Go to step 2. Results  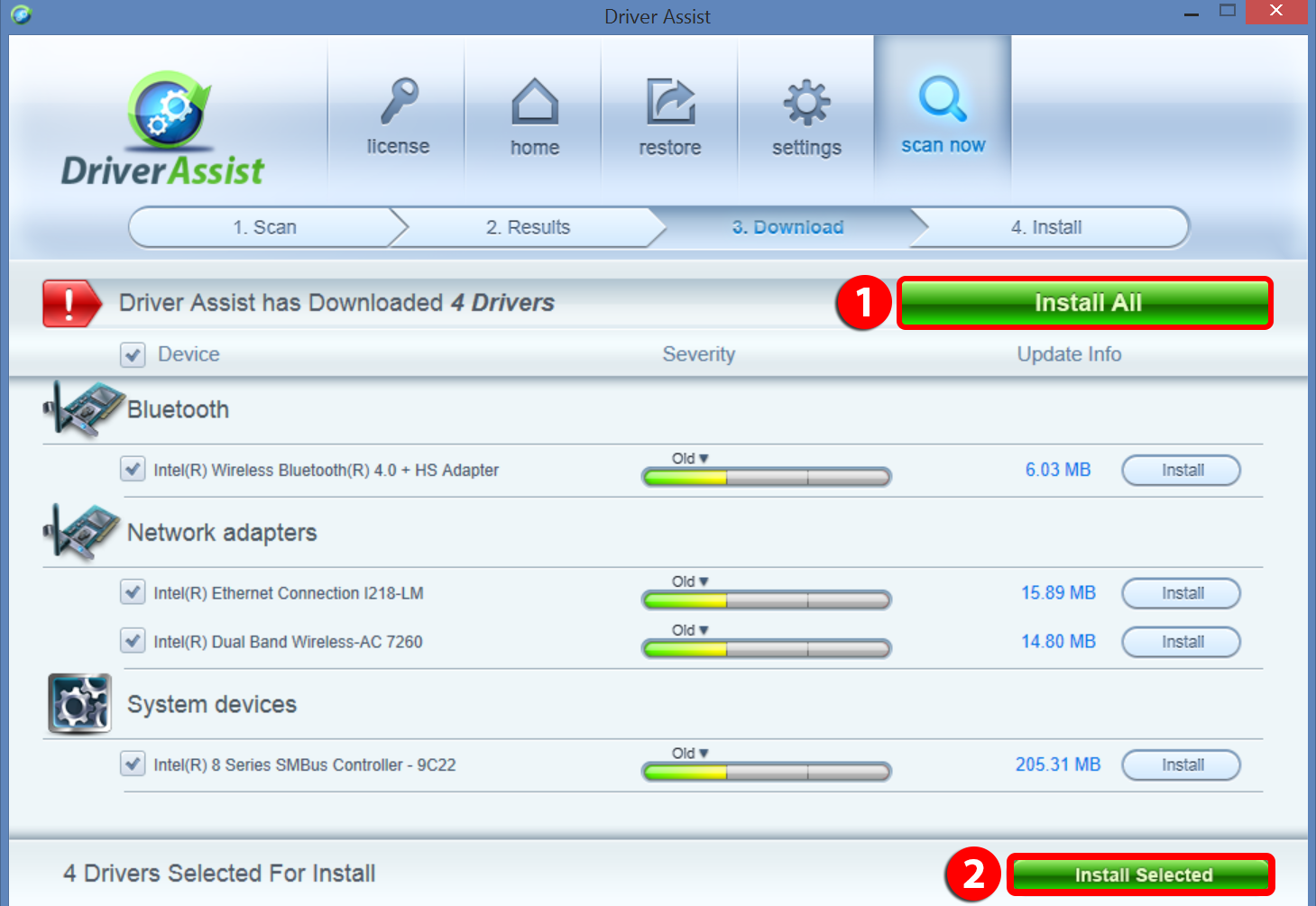(529, 227)
